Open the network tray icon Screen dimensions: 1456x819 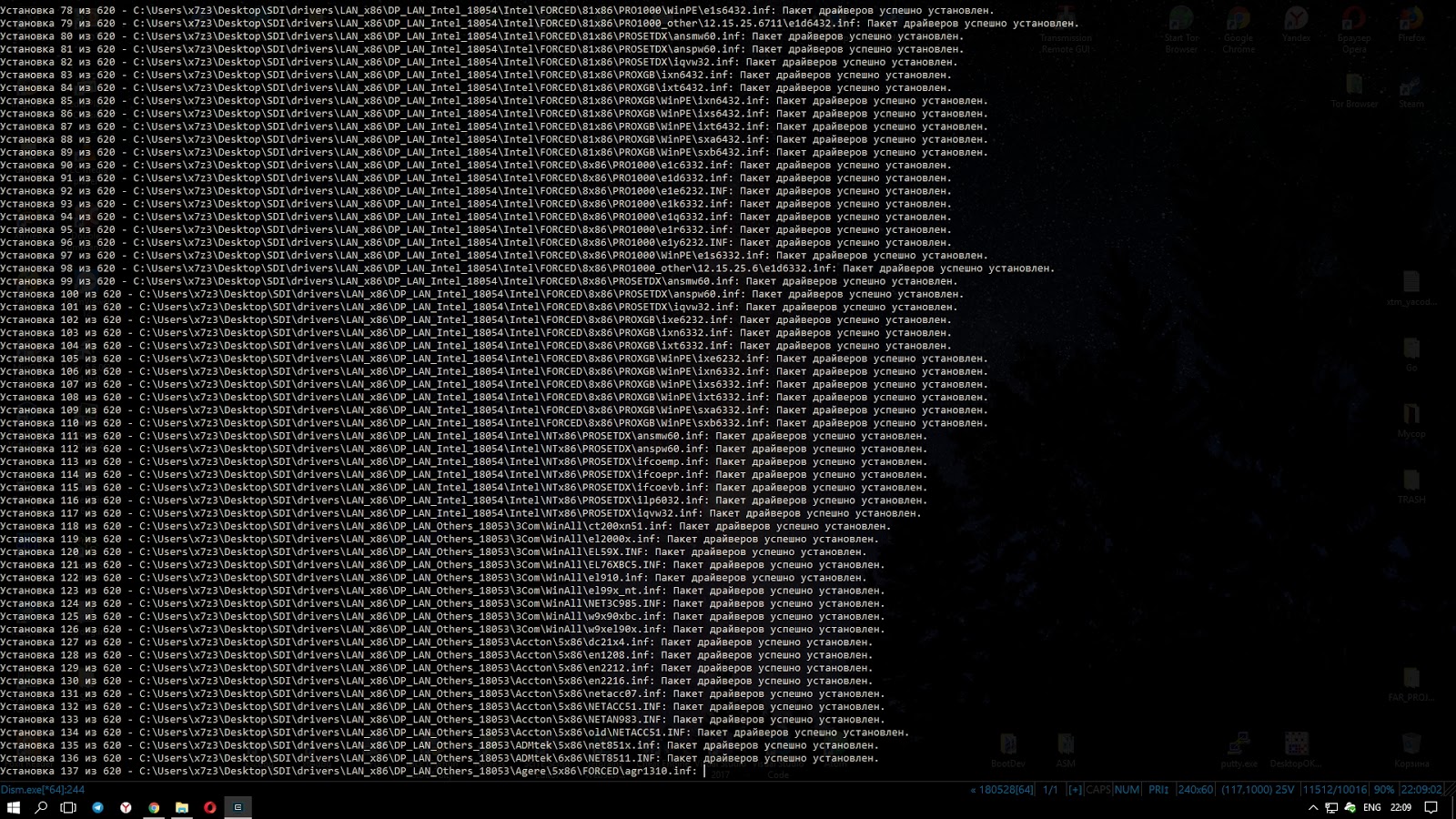pyautogui.click(x=1331, y=807)
